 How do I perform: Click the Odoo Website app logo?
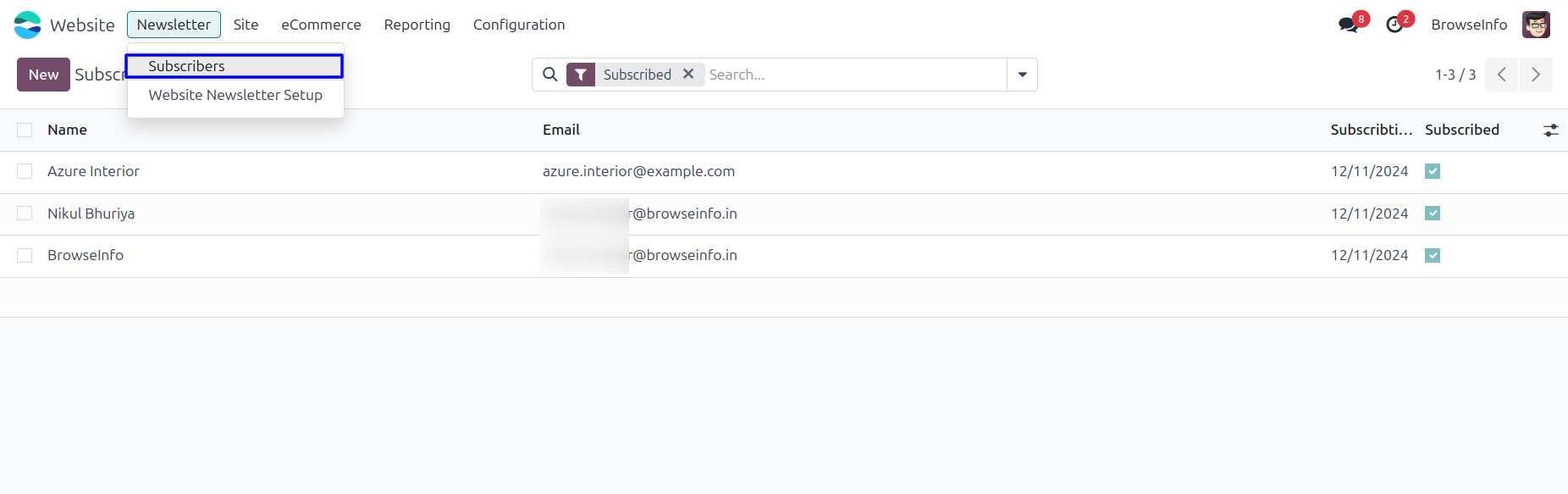coord(27,25)
